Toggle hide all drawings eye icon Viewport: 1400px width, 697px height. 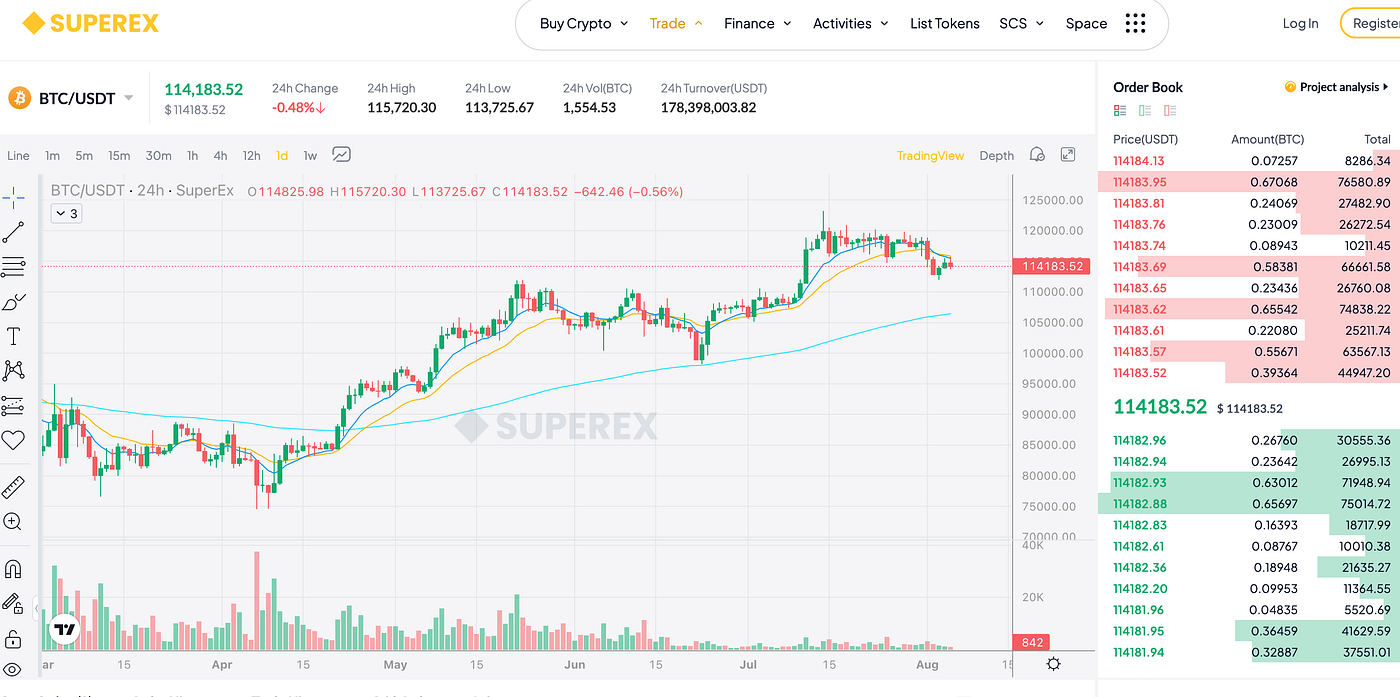pos(13,669)
